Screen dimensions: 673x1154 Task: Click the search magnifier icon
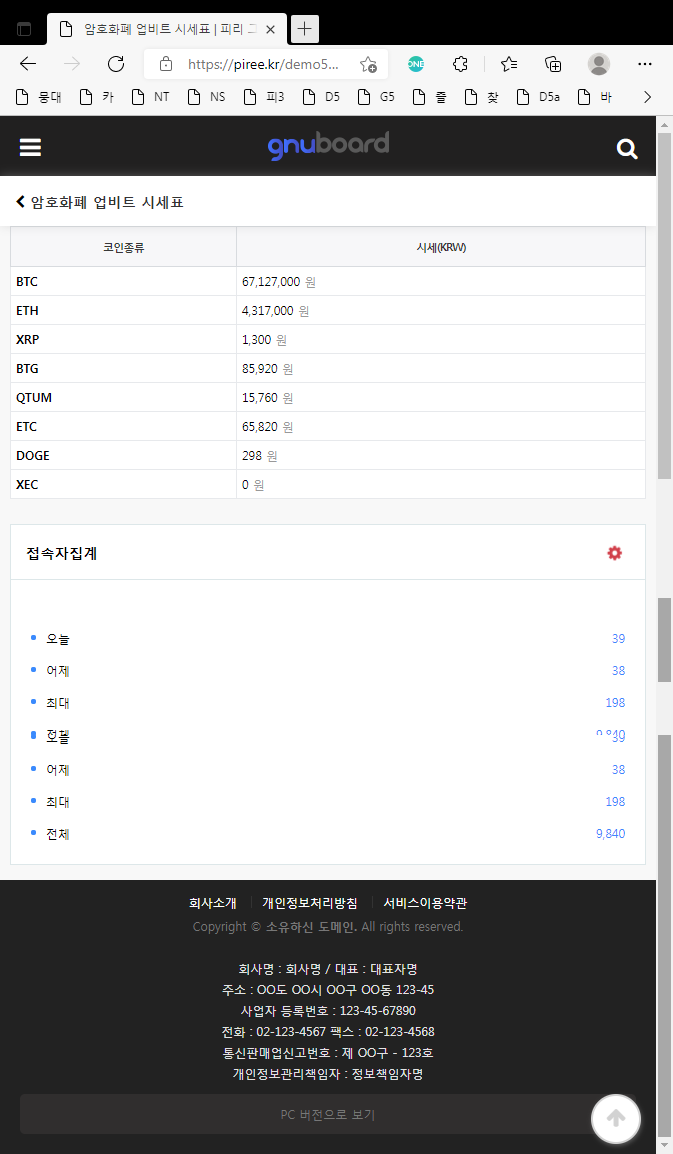[627, 149]
